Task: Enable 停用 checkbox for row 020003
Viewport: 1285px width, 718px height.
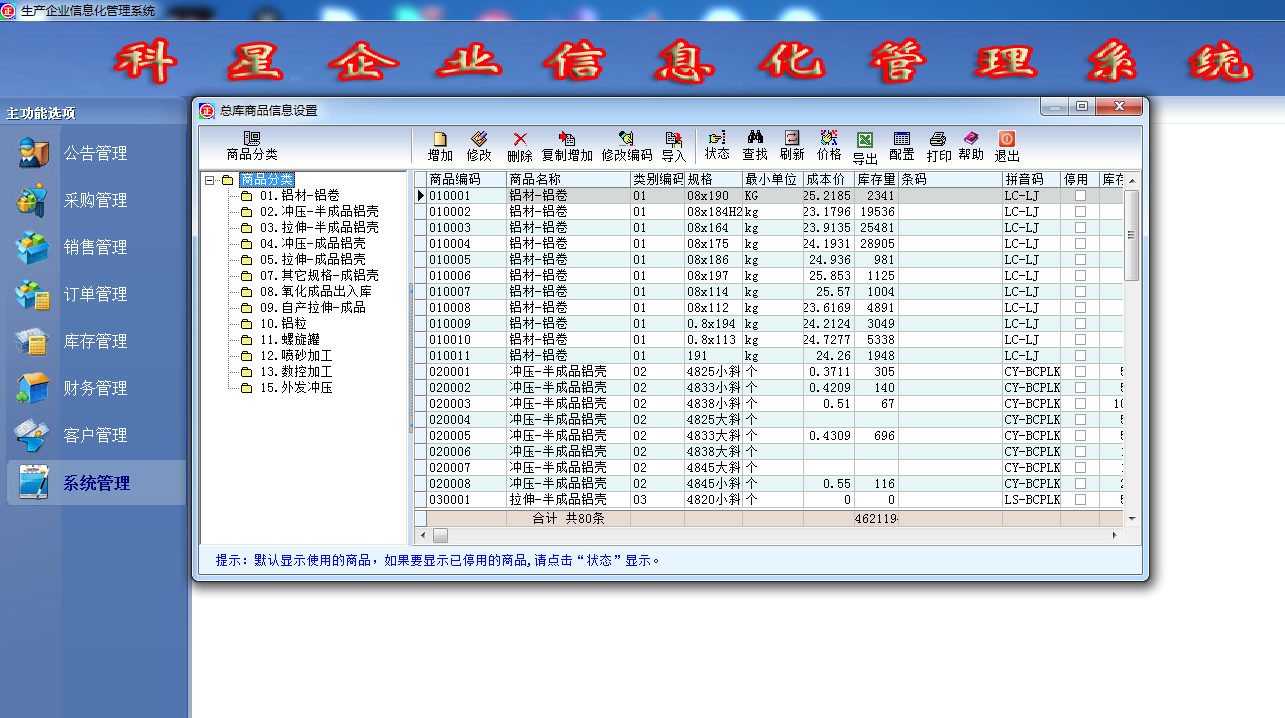Action: (x=1080, y=404)
